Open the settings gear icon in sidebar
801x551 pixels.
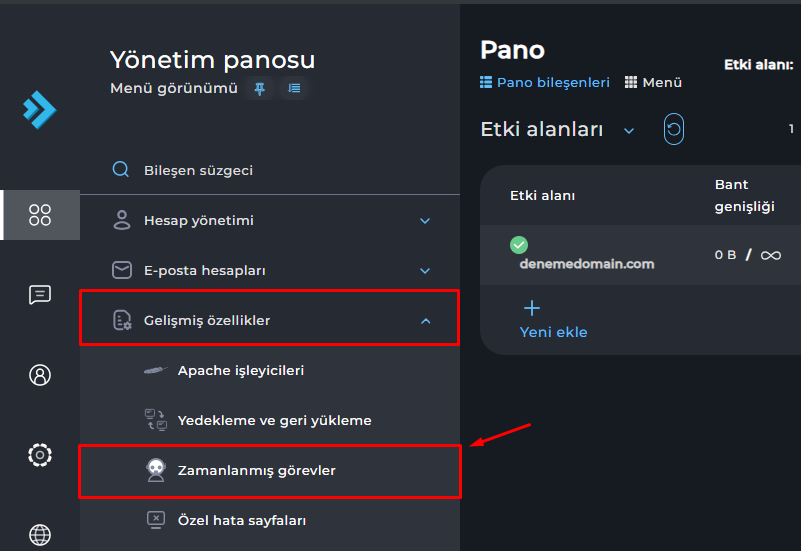40,455
